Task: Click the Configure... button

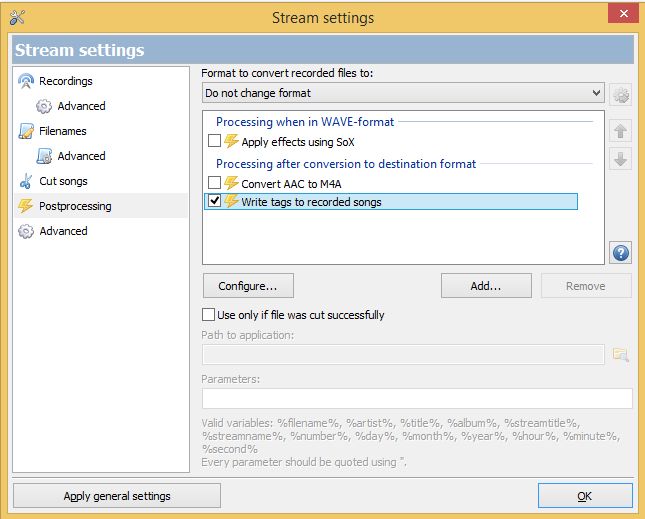Action: 248,285
